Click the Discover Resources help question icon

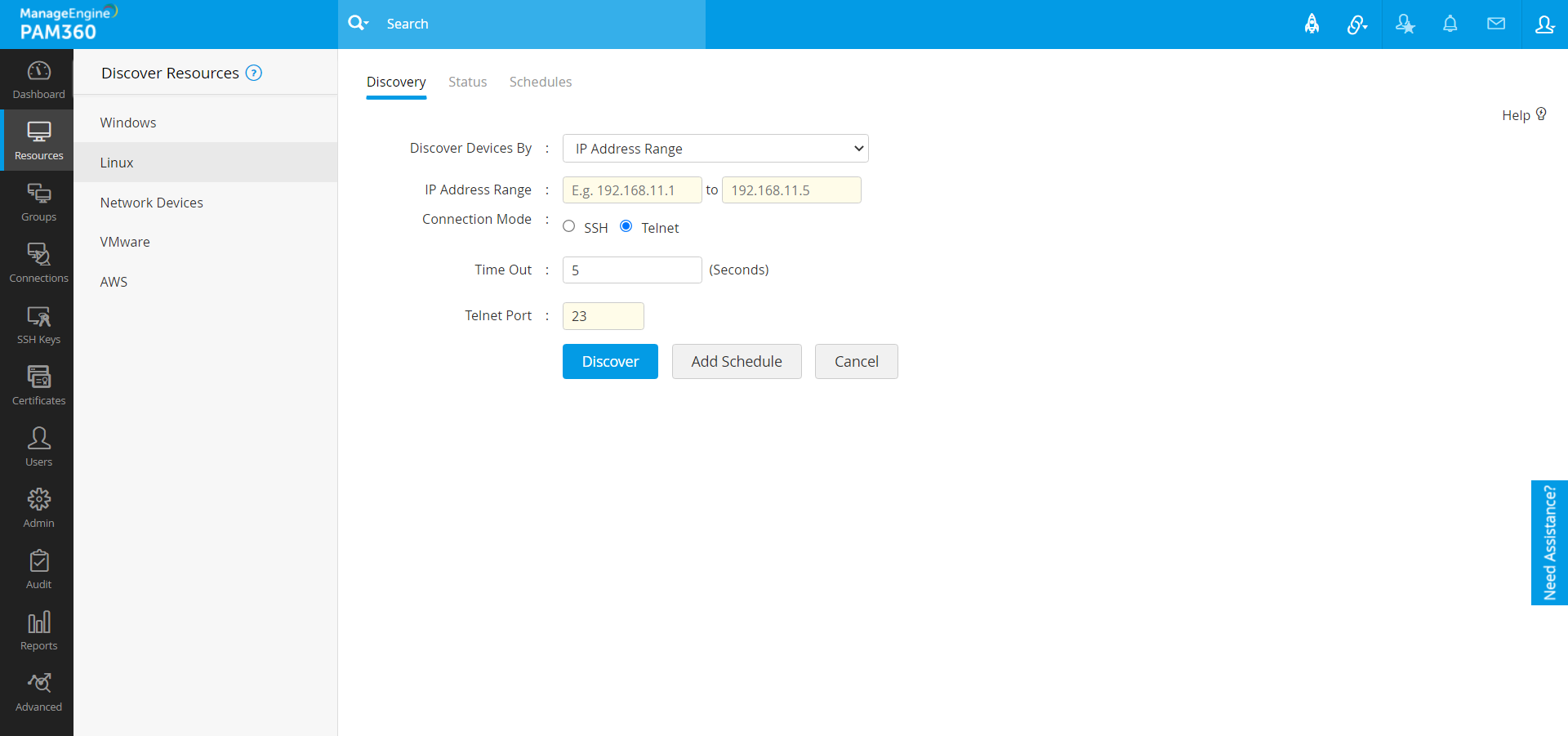click(254, 73)
